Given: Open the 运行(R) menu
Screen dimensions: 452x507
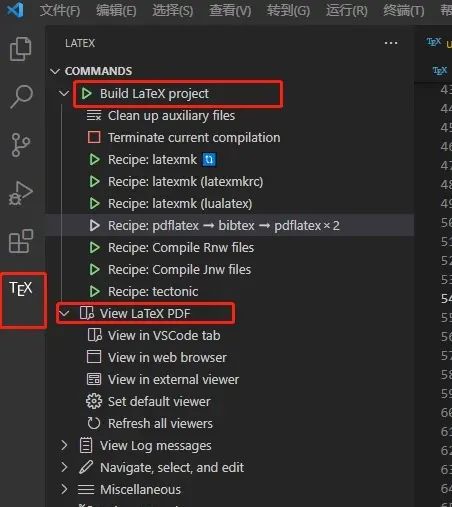Looking at the screenshot, I should [347, 11].
